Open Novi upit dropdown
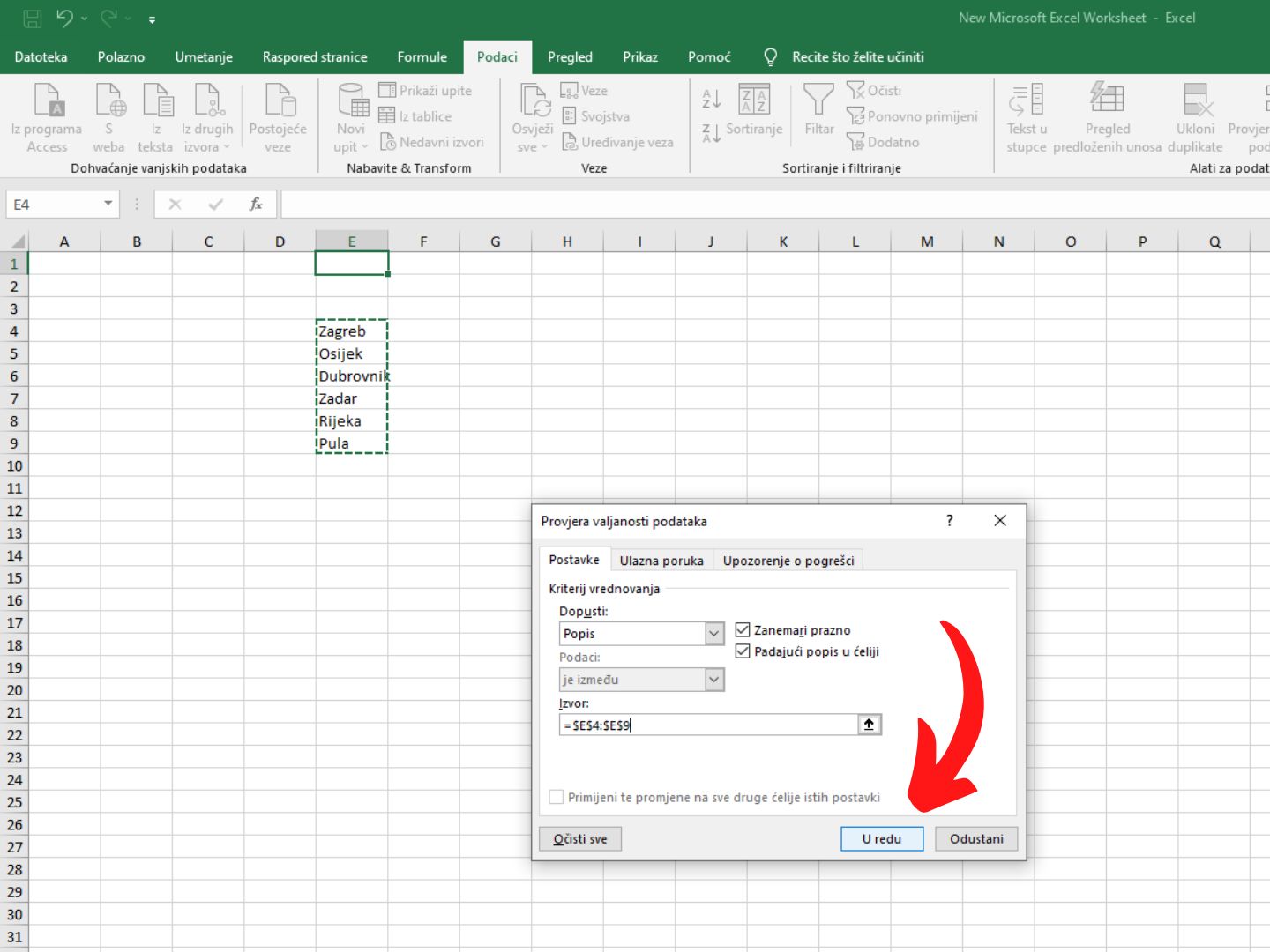Screen dimensions: 1270x952 (x=351, y=117)
